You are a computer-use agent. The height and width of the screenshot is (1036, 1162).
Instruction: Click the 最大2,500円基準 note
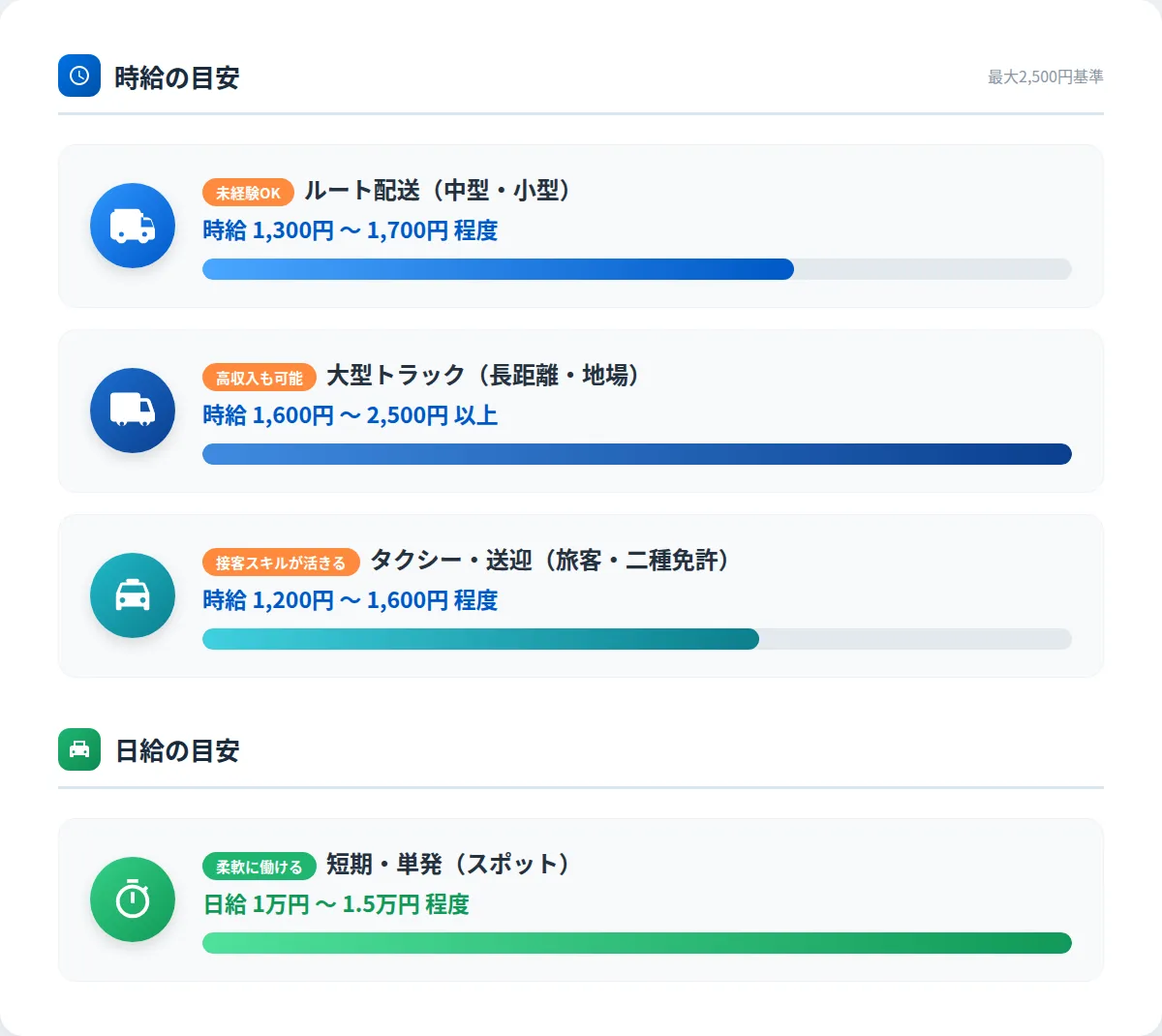(x=1046, y=76)
